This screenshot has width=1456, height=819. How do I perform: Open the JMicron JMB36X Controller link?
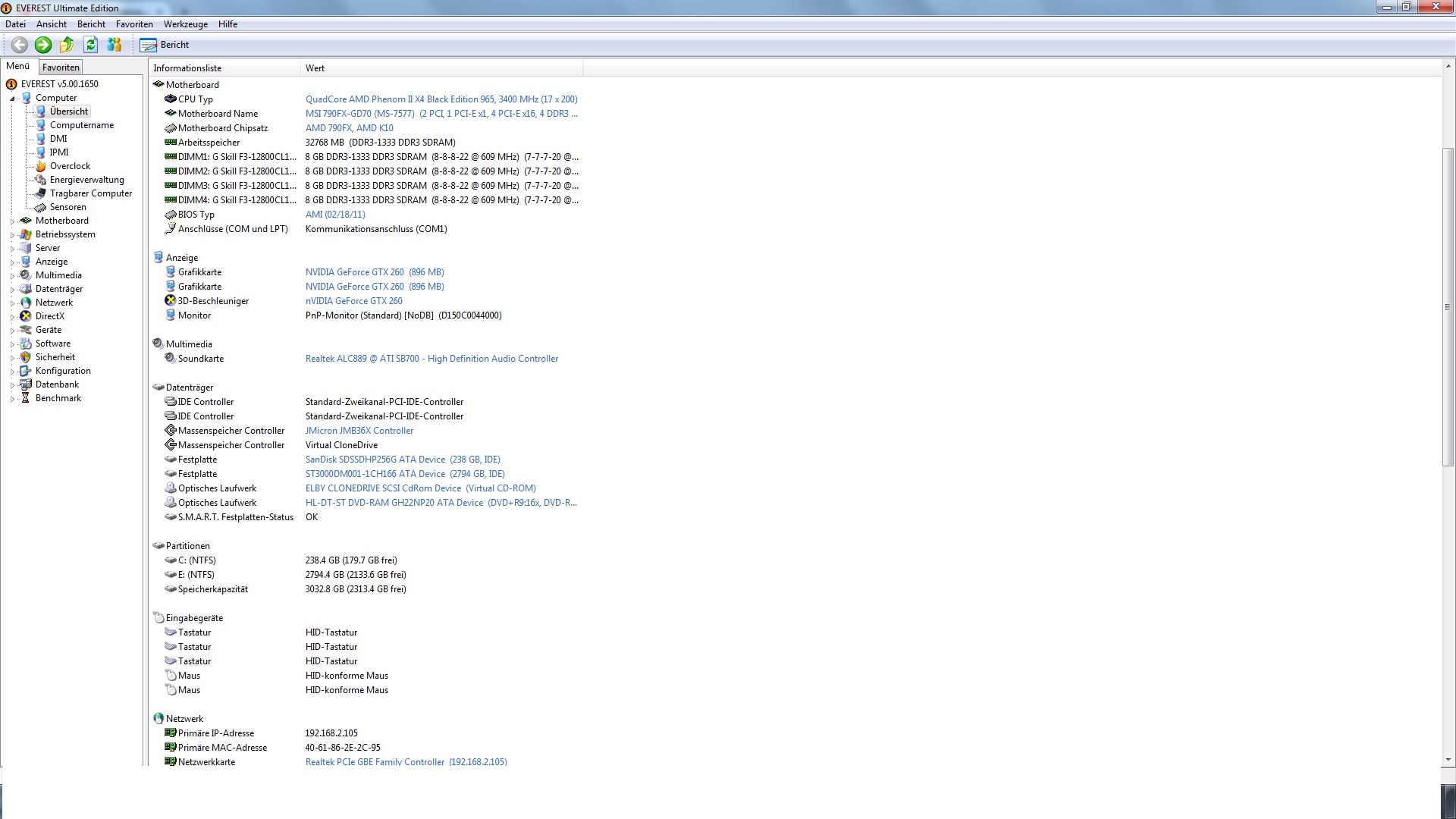point(359,431)
